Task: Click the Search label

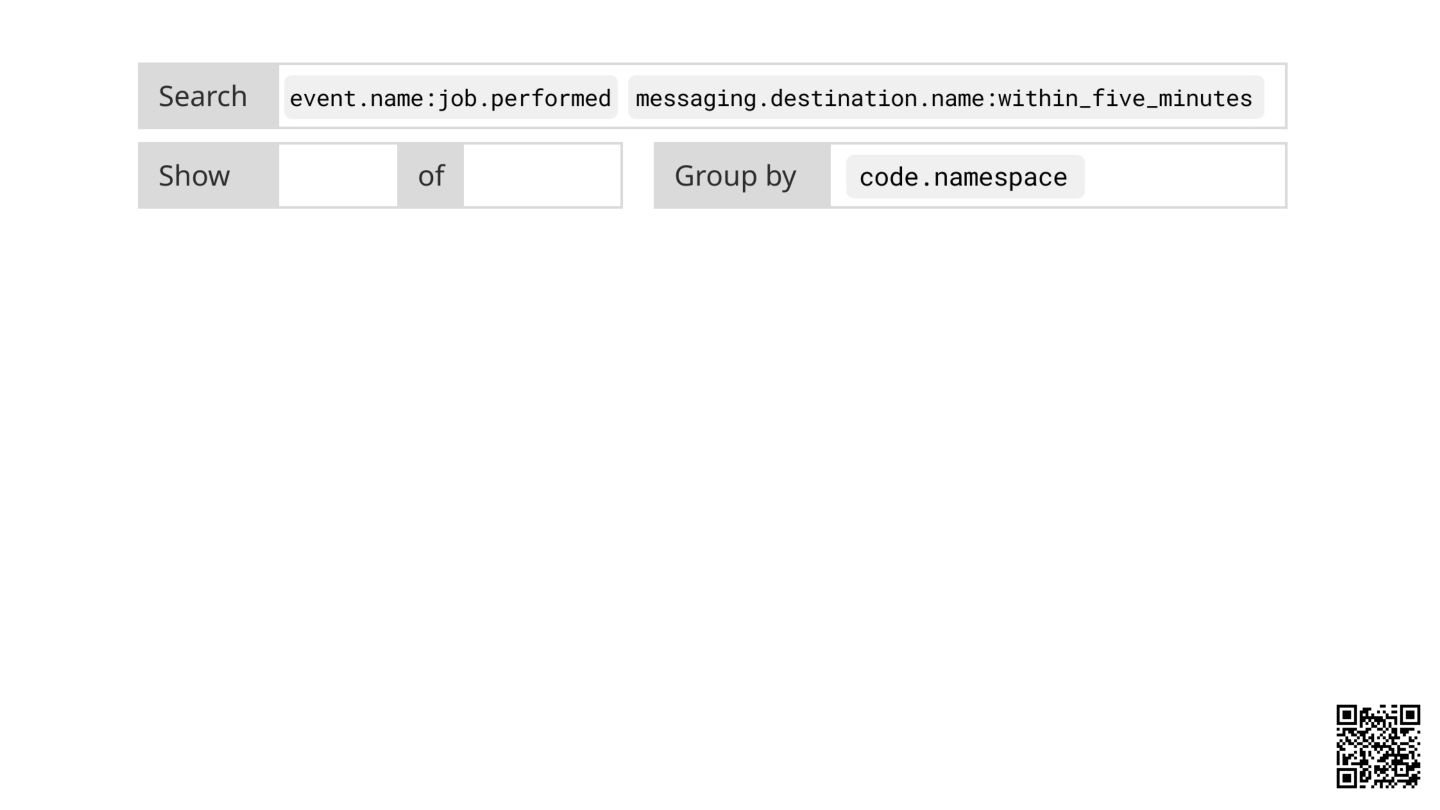Action: (x=203, y=96)
